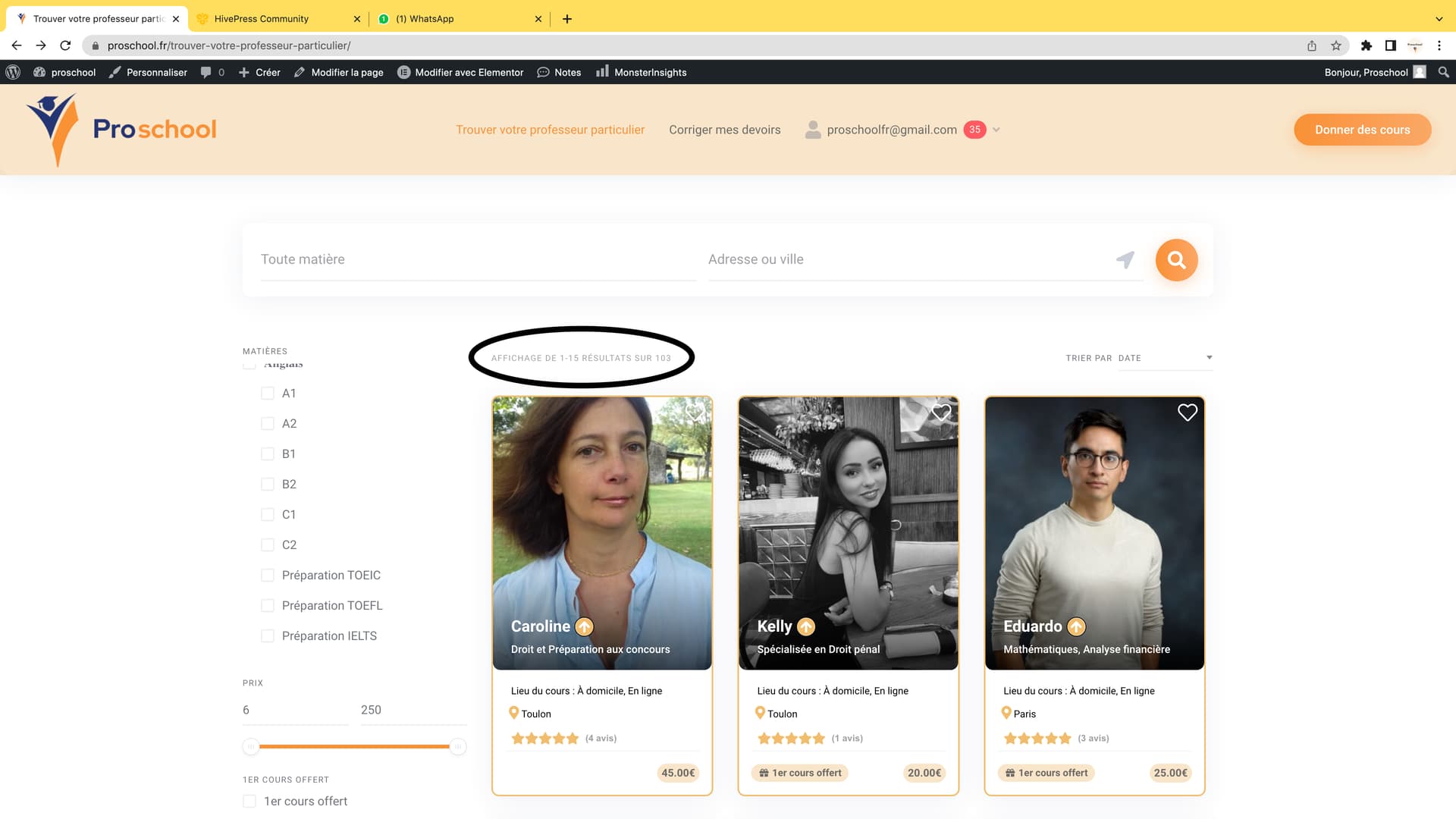Check the C2 level checkbox
This screenshot has width=1456, height=819.
tap(268, 545)
